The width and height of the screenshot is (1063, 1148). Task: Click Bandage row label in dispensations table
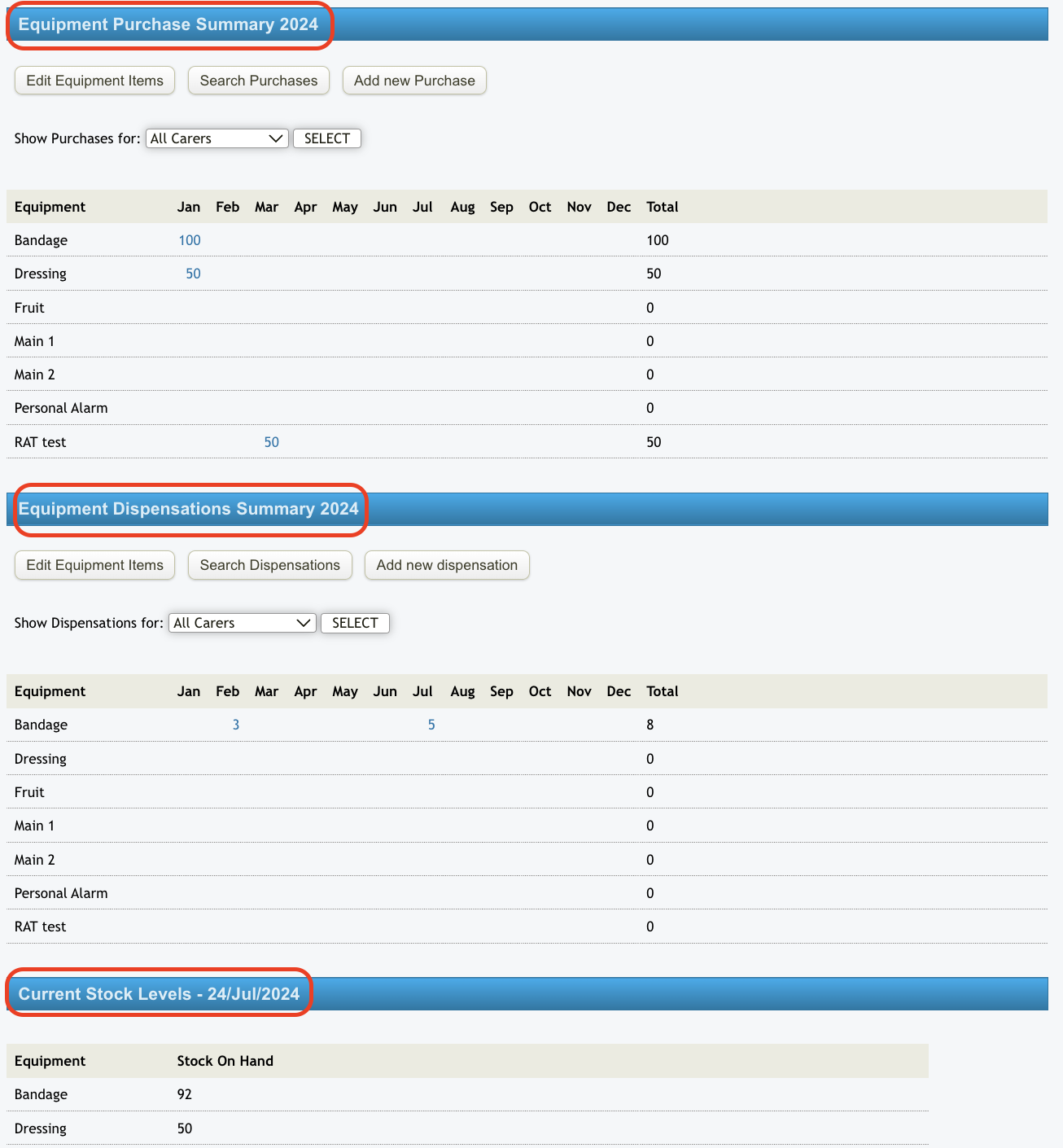point(41,725)
